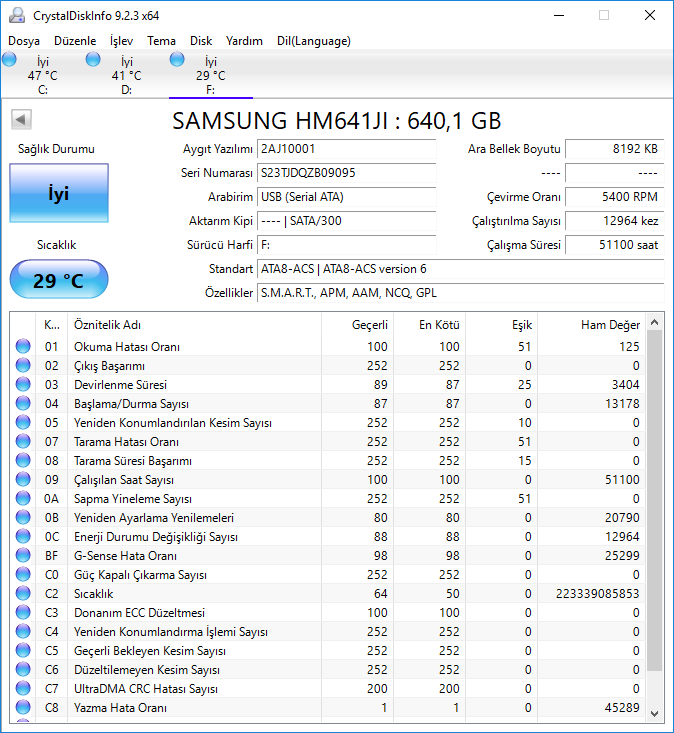Viewport: 674px width, 733px height.
Task: Select the F: drive tab
Action: pyautogui.click(x=211, y=75)
